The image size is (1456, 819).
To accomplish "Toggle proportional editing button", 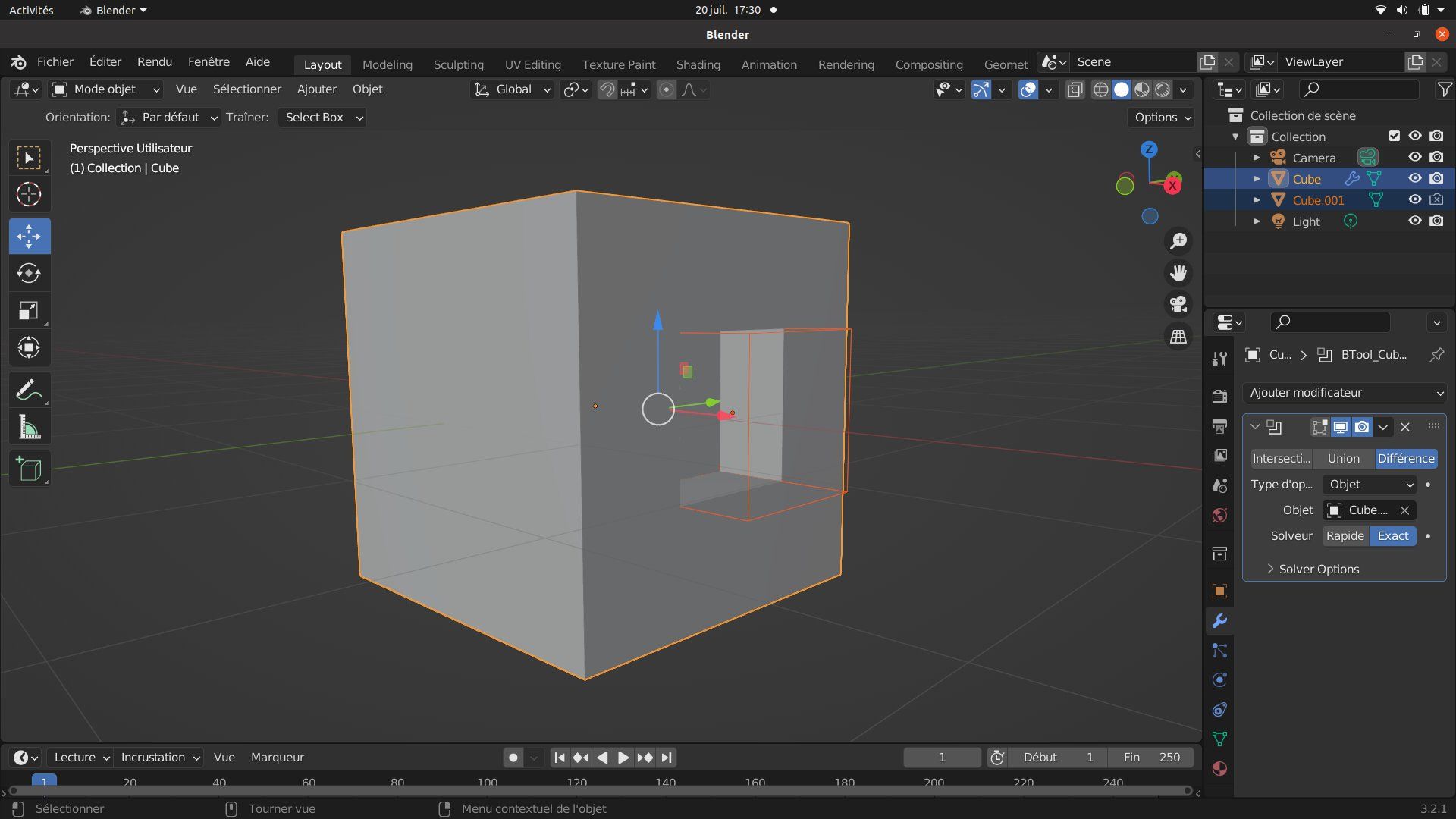I will (x=666, y=90).
